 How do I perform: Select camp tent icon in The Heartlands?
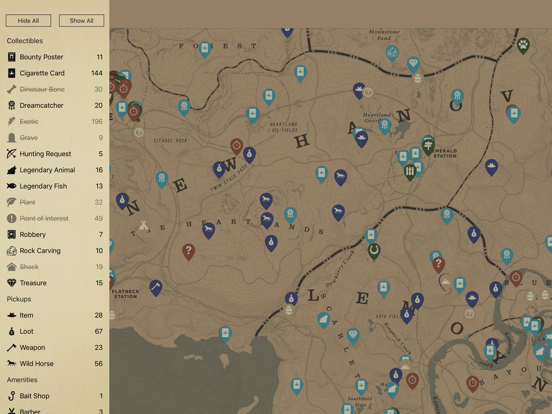(x=143, y=225)
